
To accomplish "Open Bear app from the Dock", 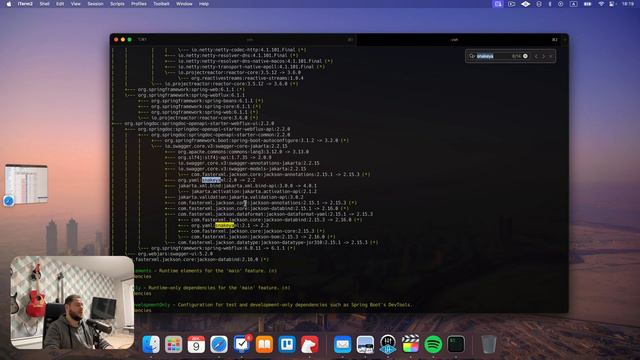I will click(310, 344).
